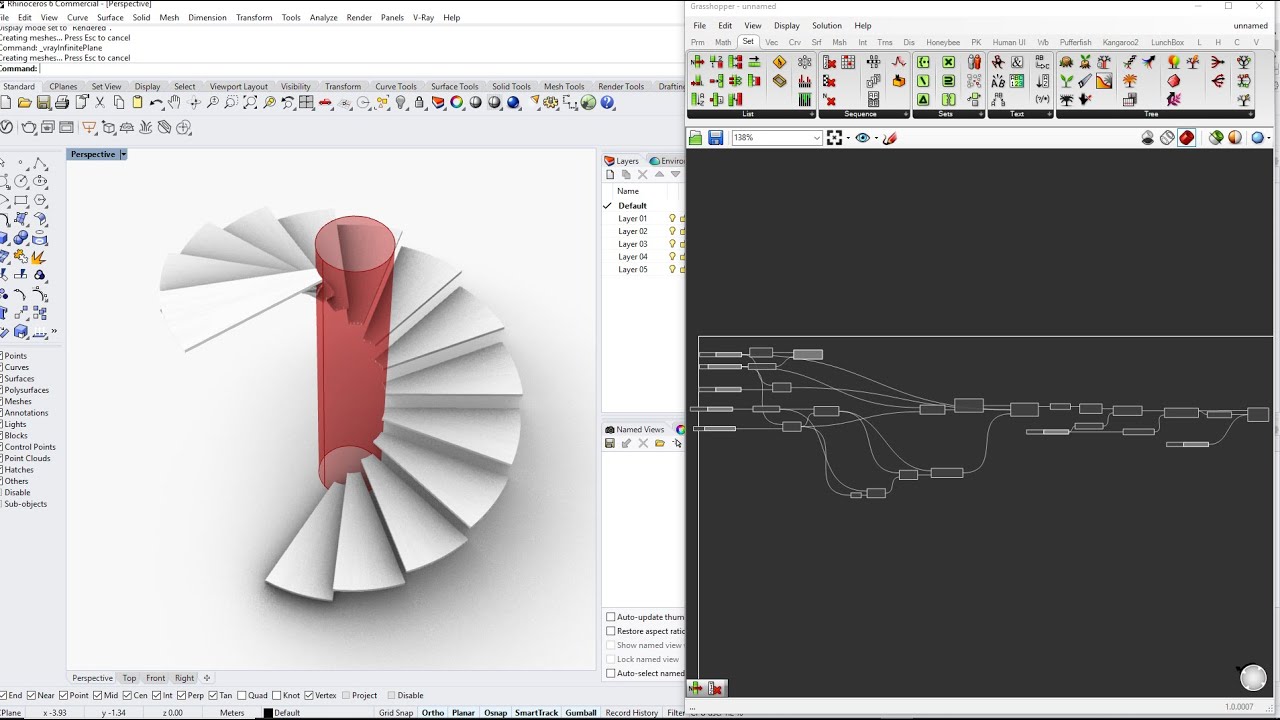Click Grasshopper save document disk icon
Viewport: 1280px width, 720px height.
coord(716,138)
